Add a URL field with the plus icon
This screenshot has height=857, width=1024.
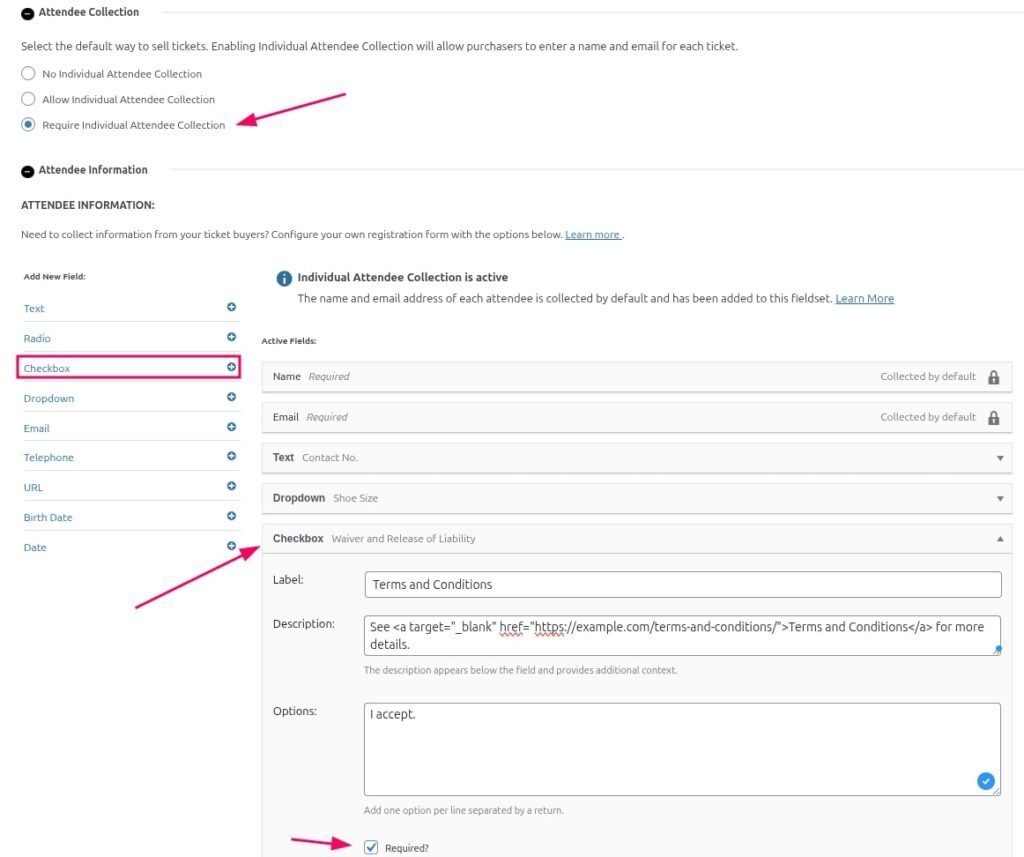231,486
